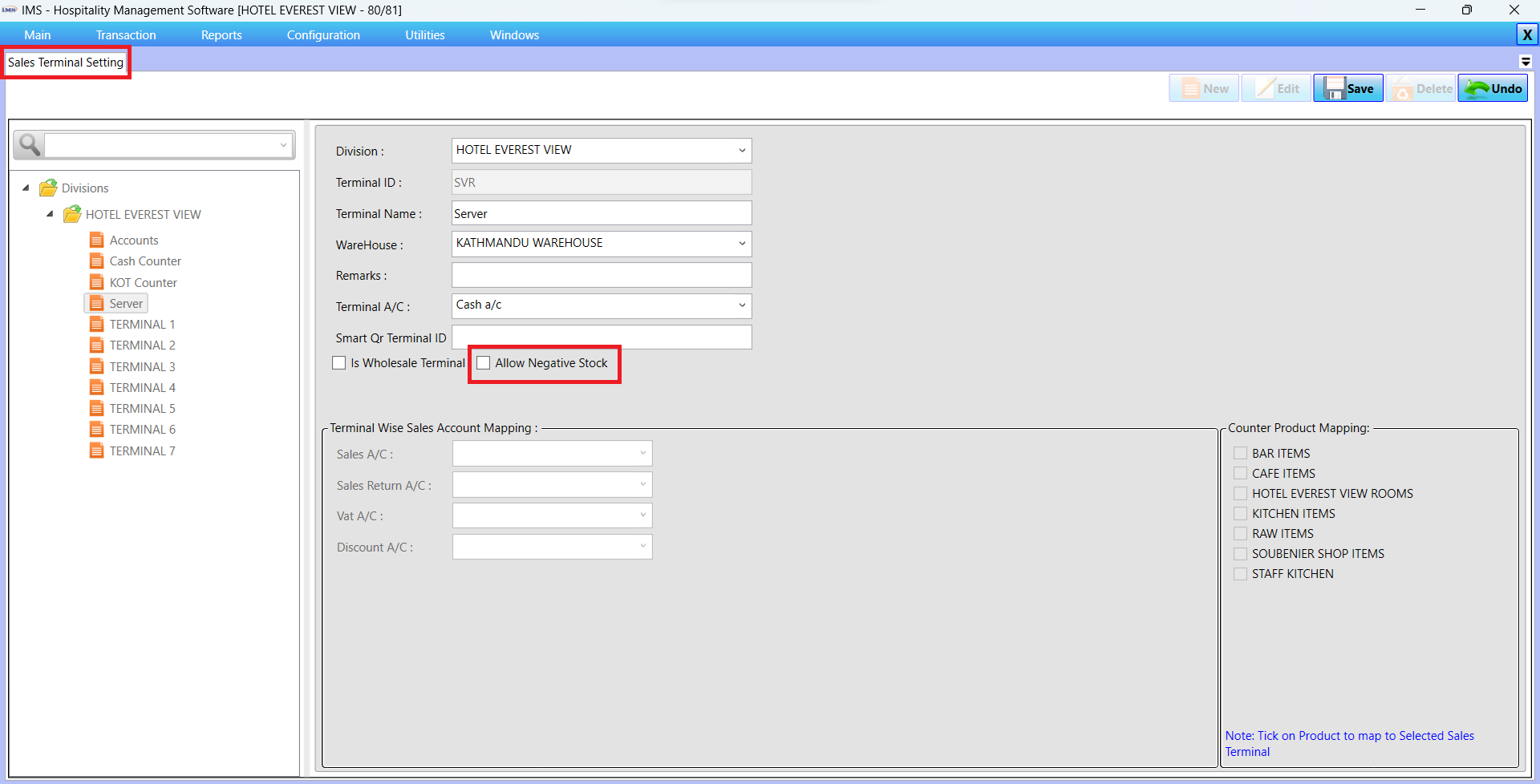Image resolution: width=1540 pixels, height=784 pixels.
Task: Open the search combo box arrow
Action: (283, 145)
